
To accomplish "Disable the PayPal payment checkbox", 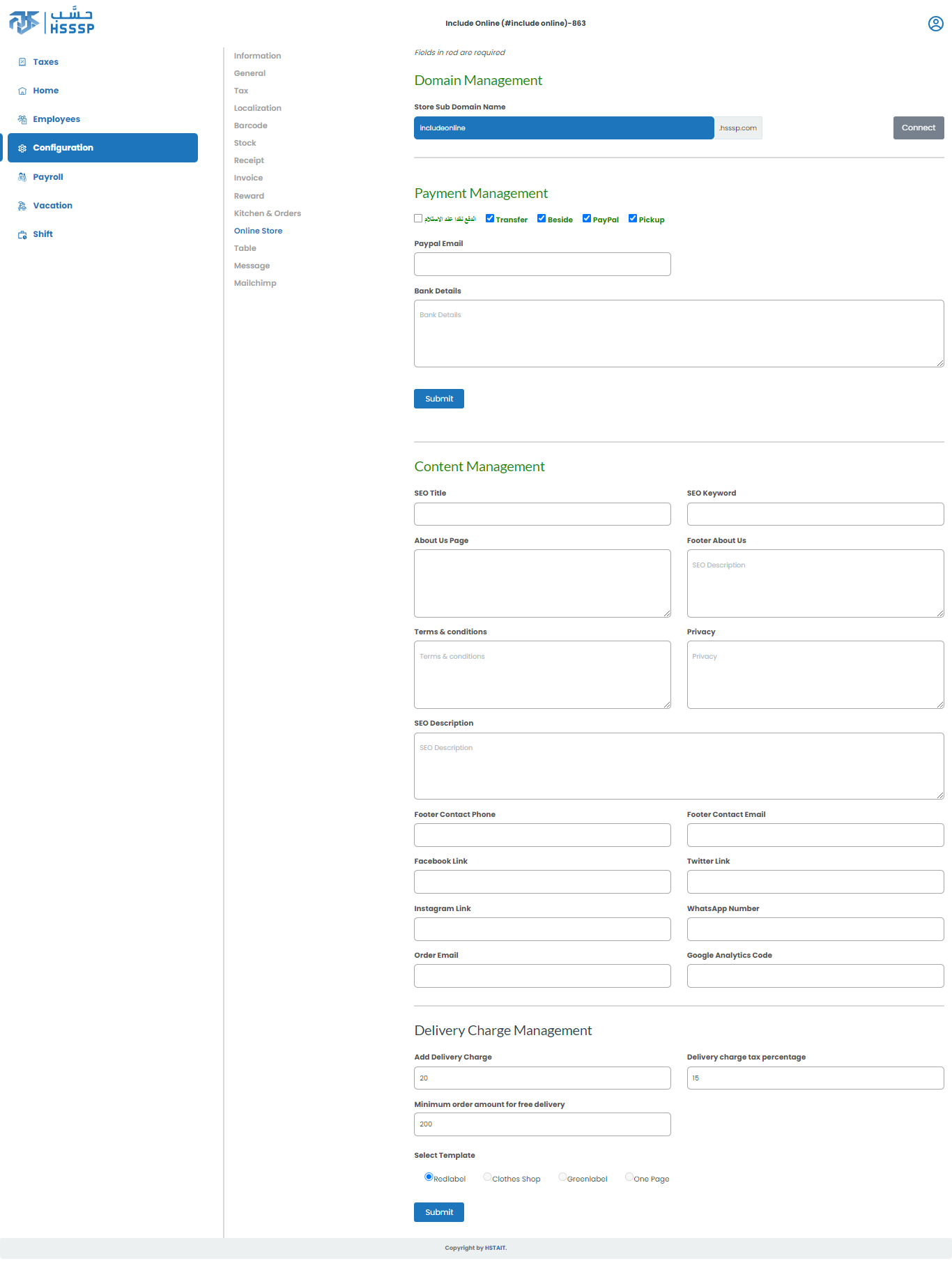I will tap(587, 219).
